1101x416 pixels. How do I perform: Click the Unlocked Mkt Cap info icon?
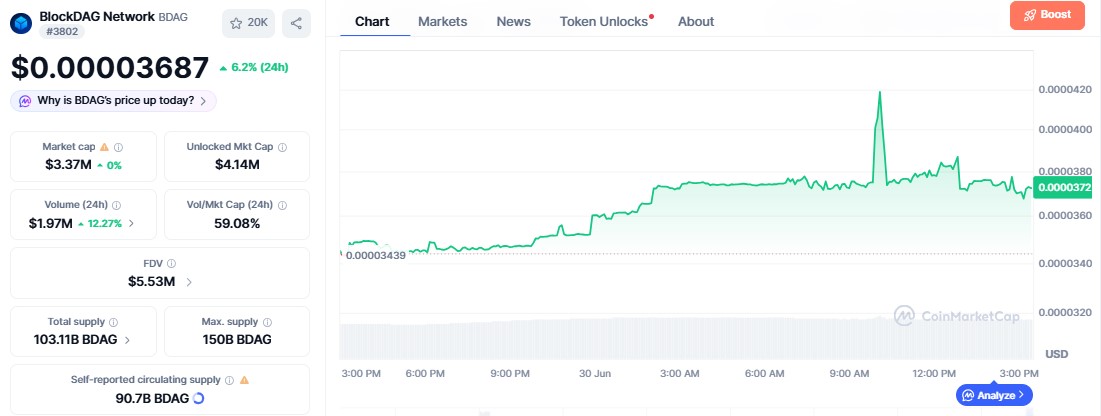(x=282, y=148)
